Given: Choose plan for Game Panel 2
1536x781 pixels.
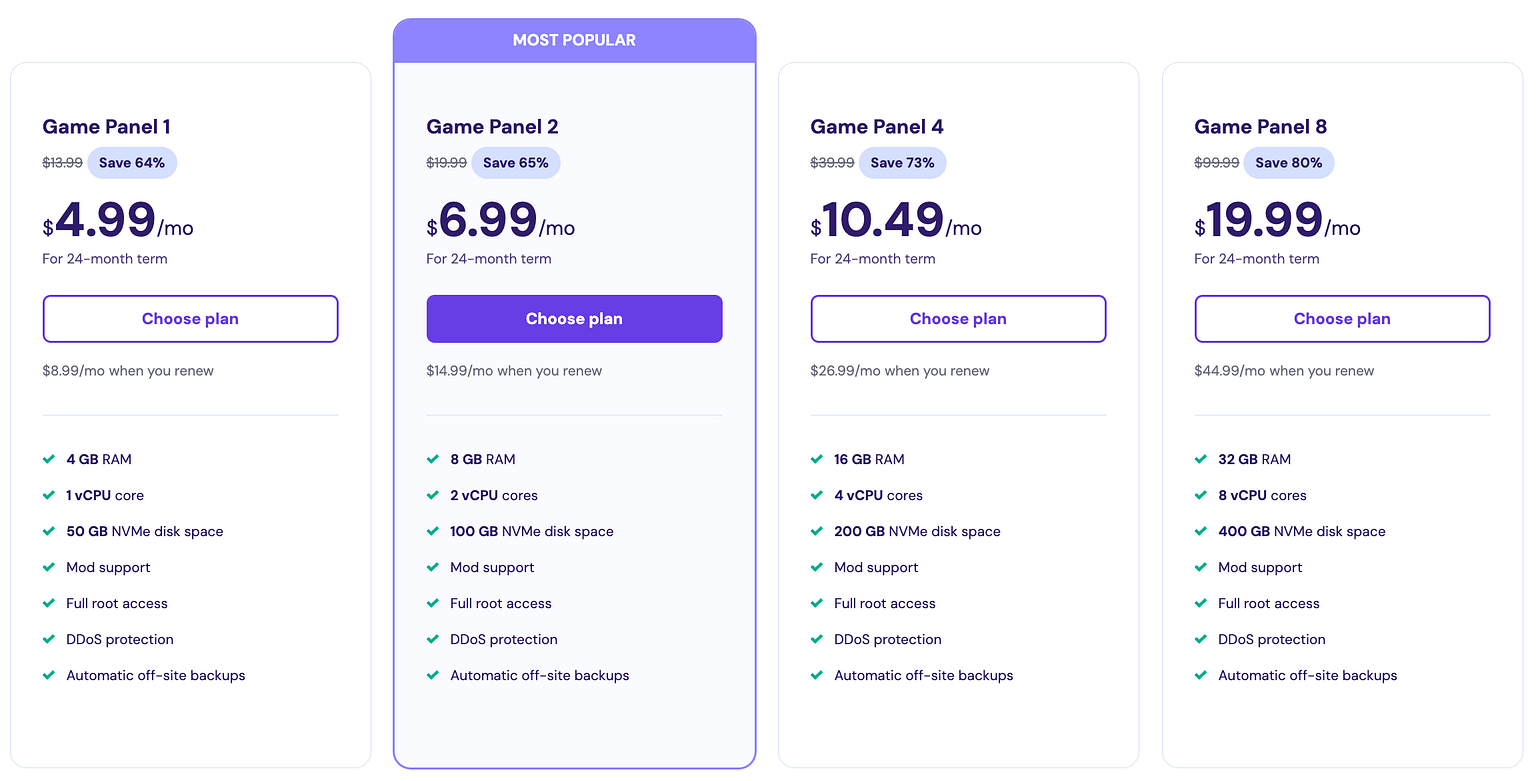Looking at the screenshot, I should (x=574, y=318).
